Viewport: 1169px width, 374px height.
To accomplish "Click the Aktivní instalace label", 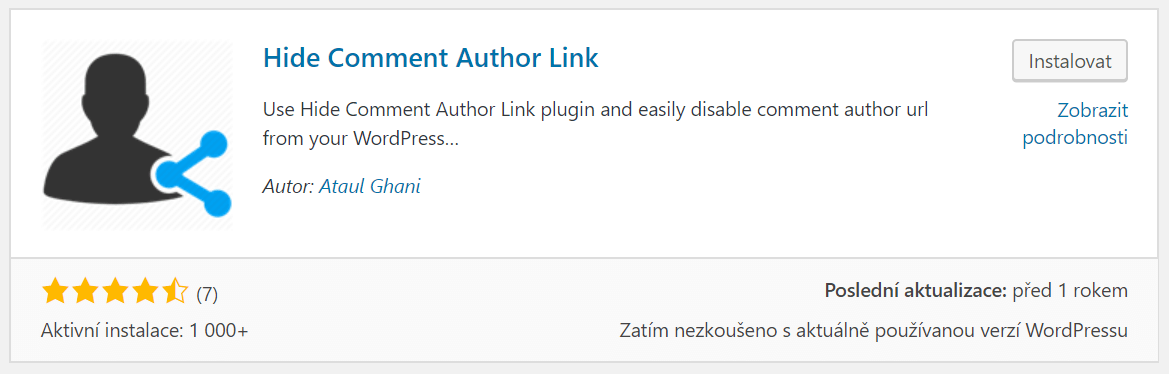I will coord(110,330).
